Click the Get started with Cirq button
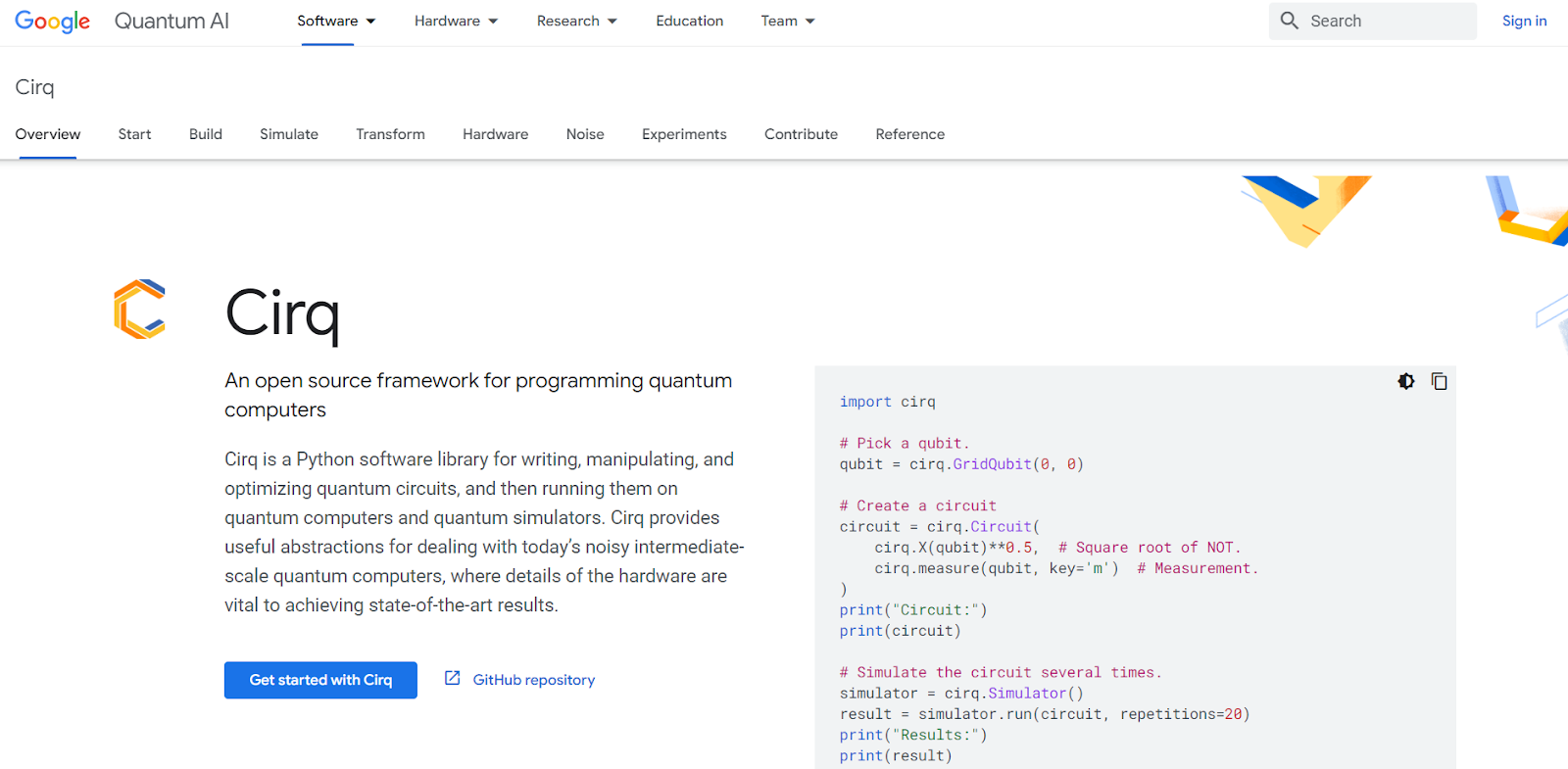This screenshot has width=1568, height=769. click(x=320, y=680)
